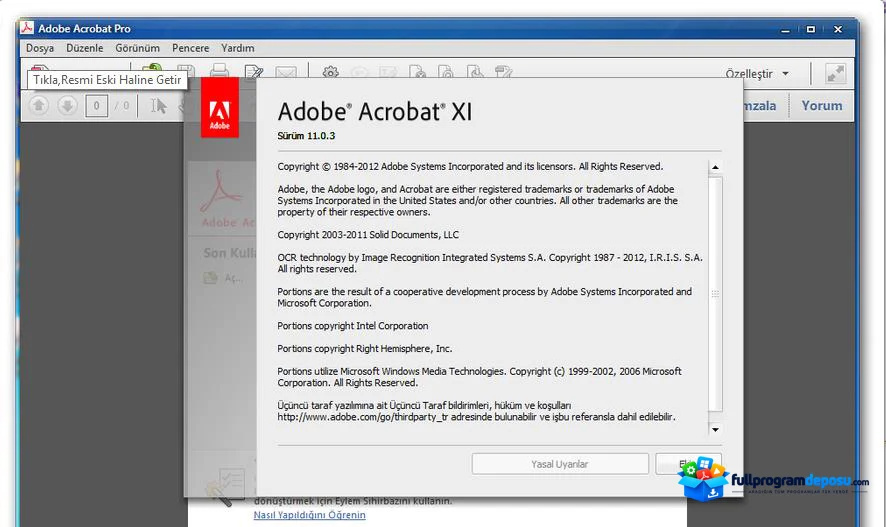Close the Adobe Acrobat Pro window
This screenshot has height=527, width=886.
coord(838,29)
